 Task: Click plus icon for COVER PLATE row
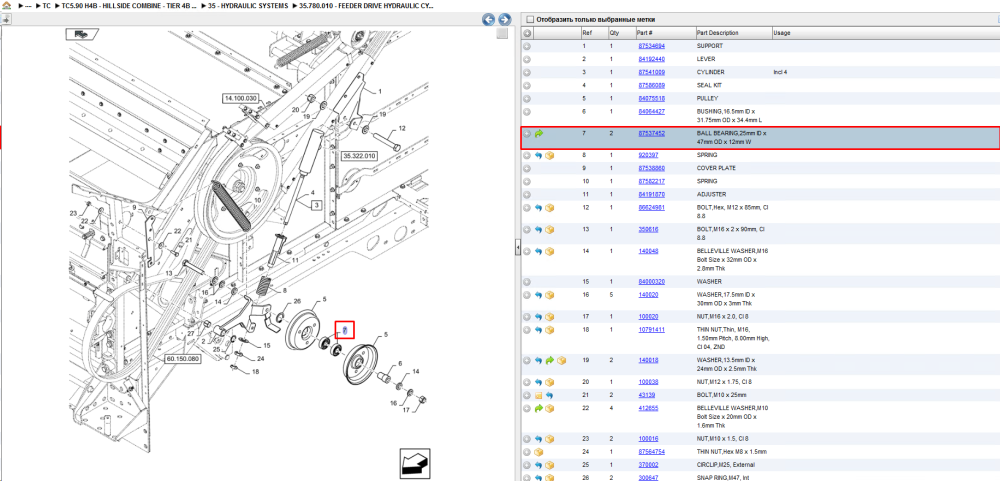click(x=527, y=168)
